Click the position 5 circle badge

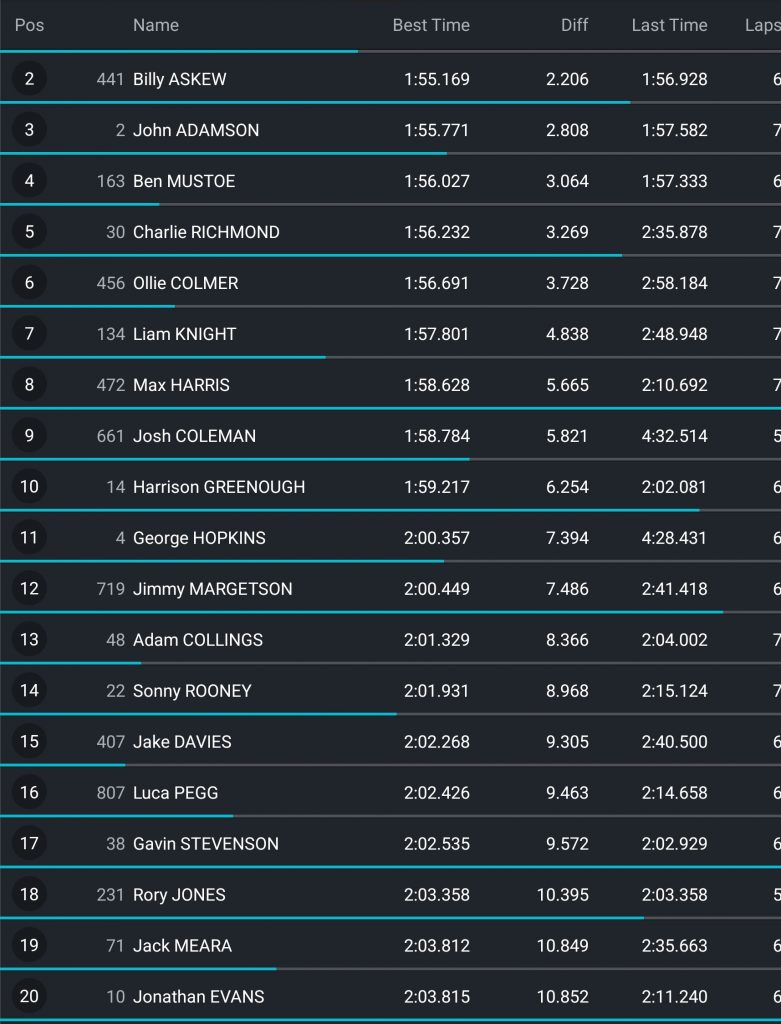pos(29,232)
